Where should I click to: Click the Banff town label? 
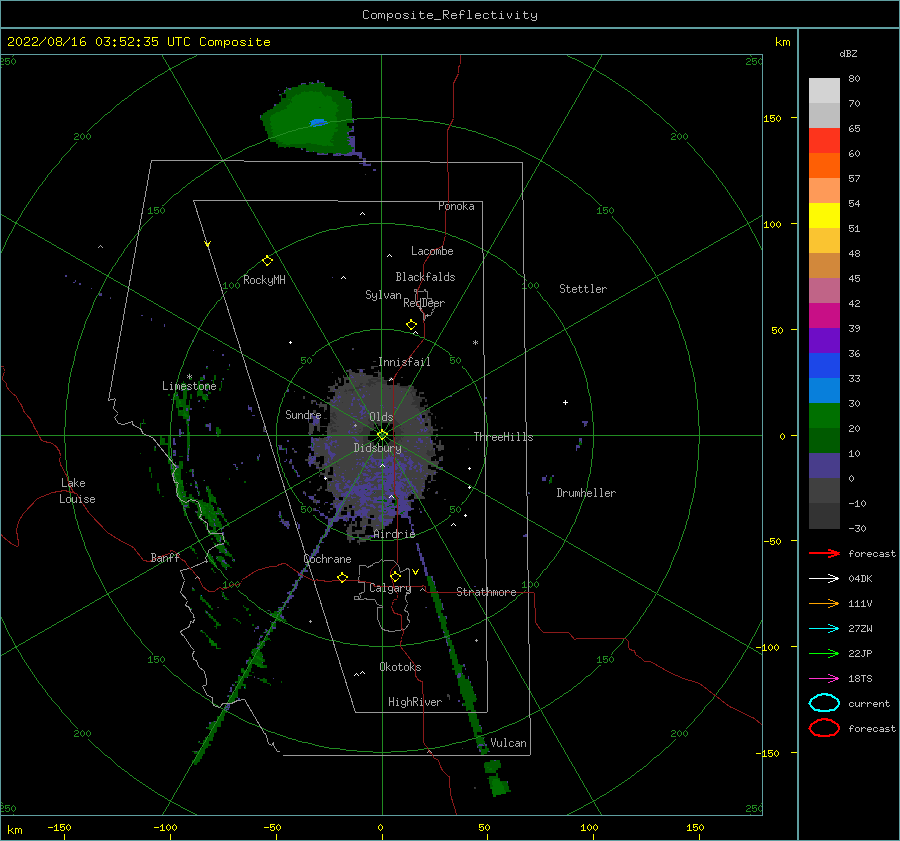(x=165, y=557)
